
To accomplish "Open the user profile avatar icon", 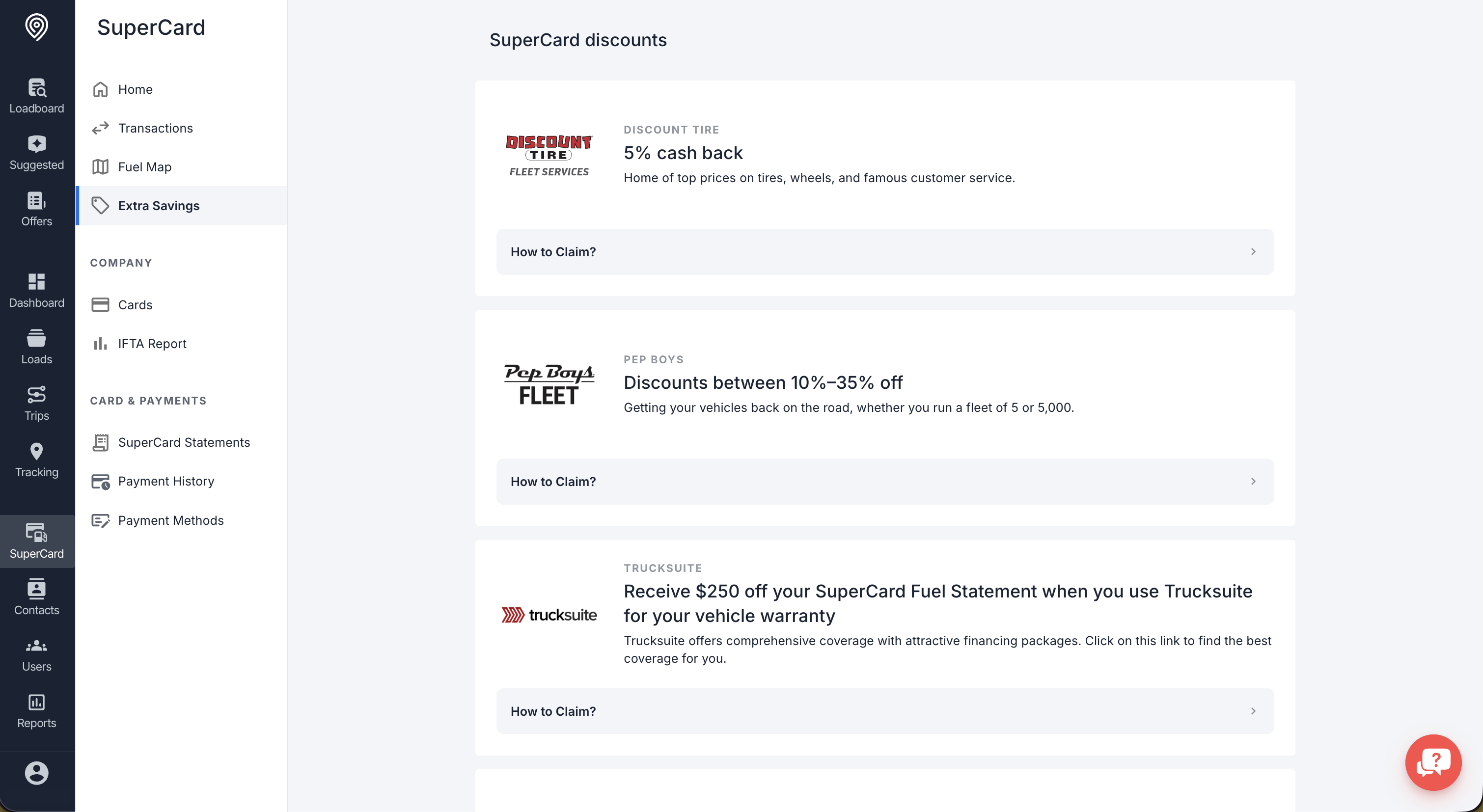I will pos(37,773).
